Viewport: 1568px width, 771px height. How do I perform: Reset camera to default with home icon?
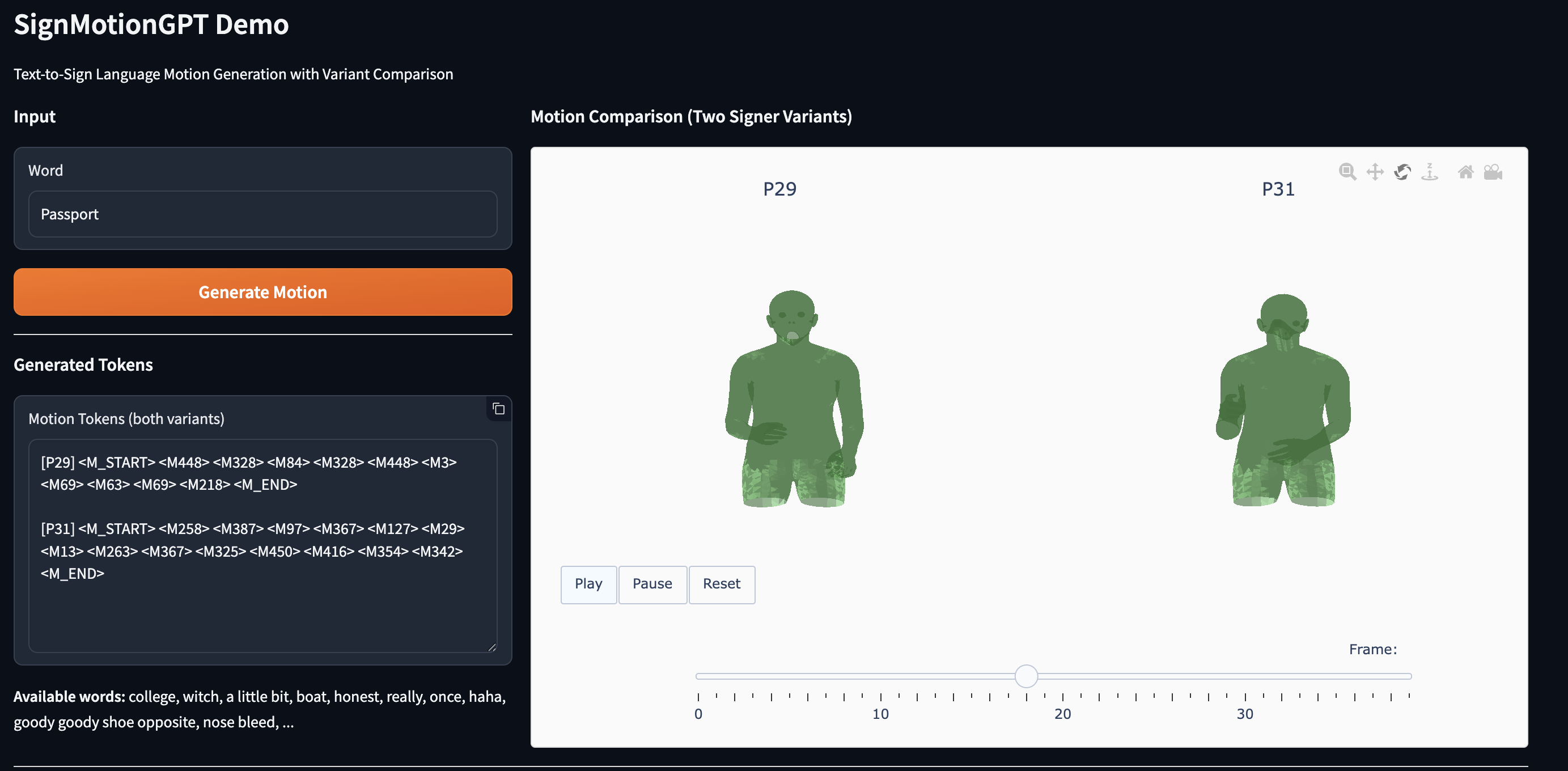[x=1465, y=172]
